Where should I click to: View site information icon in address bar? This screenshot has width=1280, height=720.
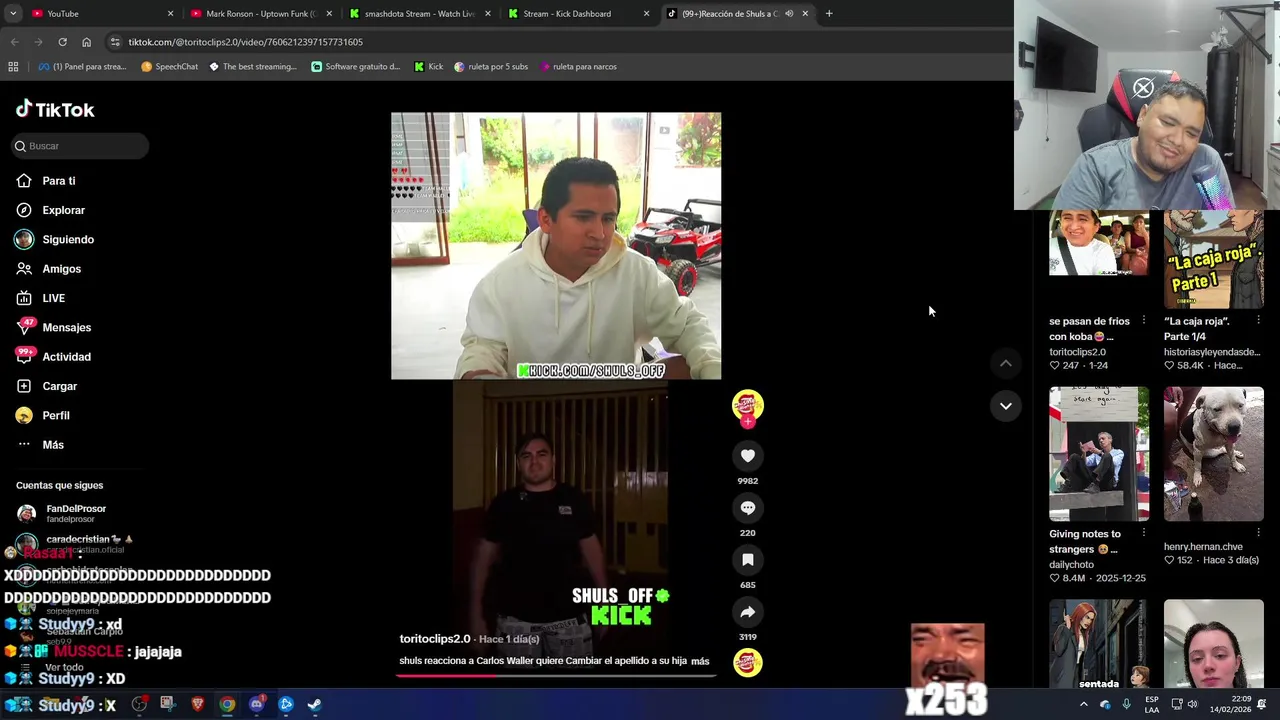[115, 42]
